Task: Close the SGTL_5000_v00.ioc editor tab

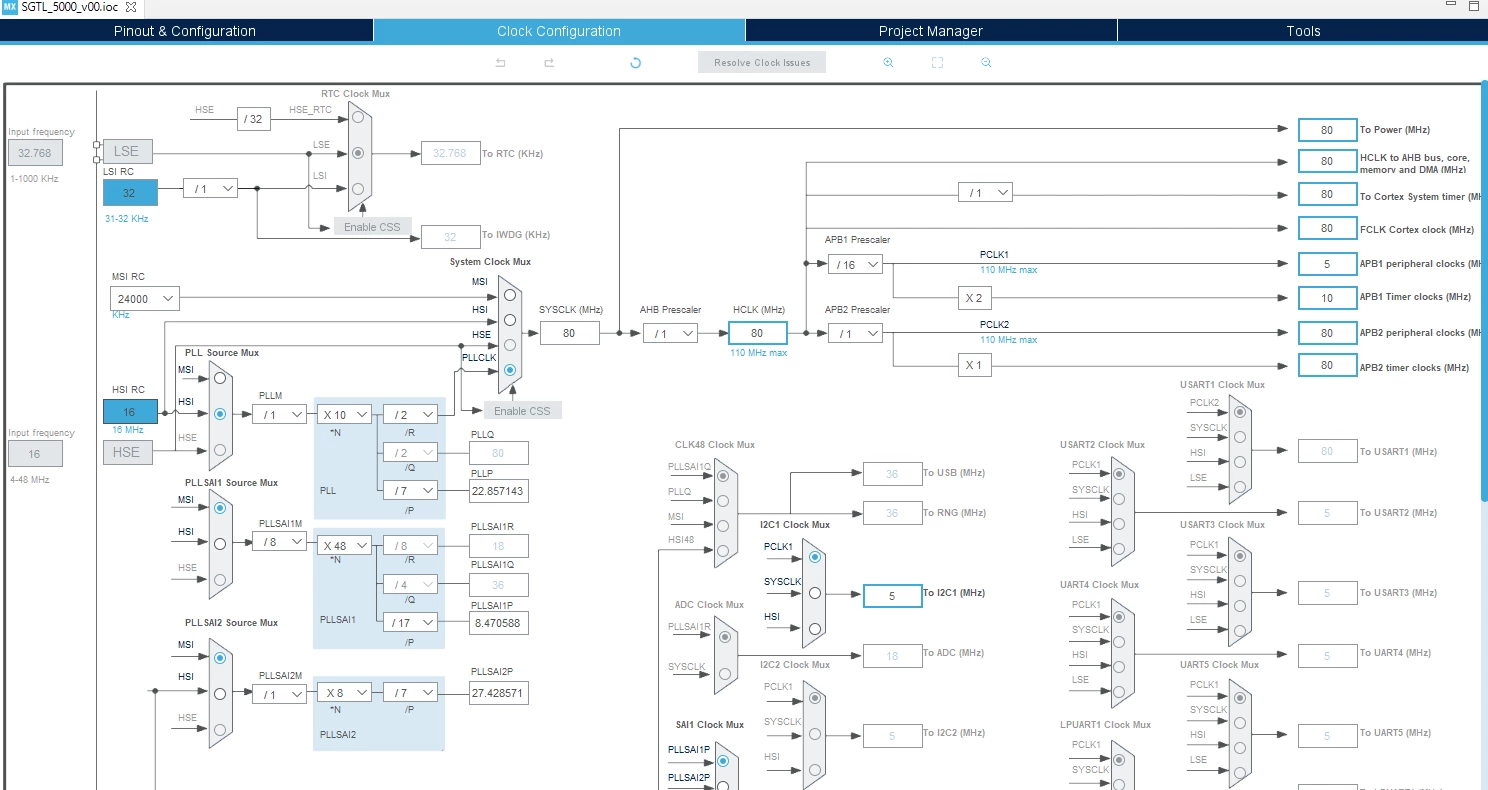Action: (130, 7)
